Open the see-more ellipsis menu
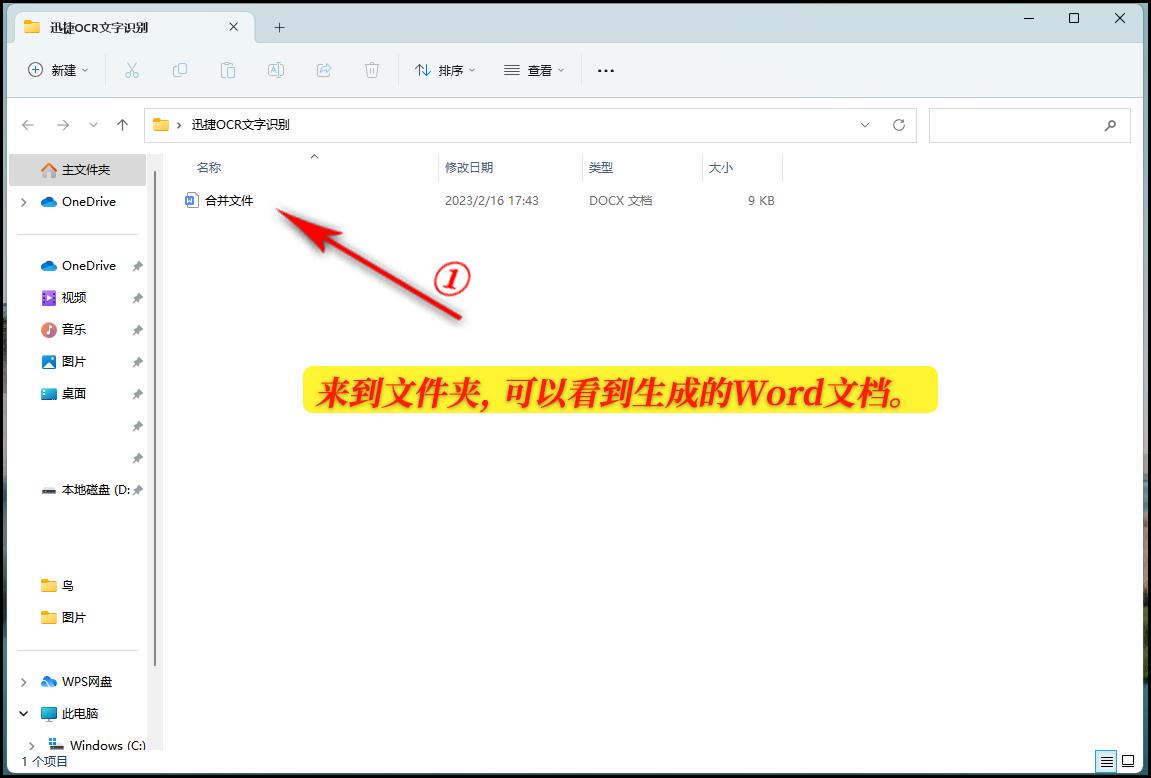1151x778 pixels. pos(605,70)
